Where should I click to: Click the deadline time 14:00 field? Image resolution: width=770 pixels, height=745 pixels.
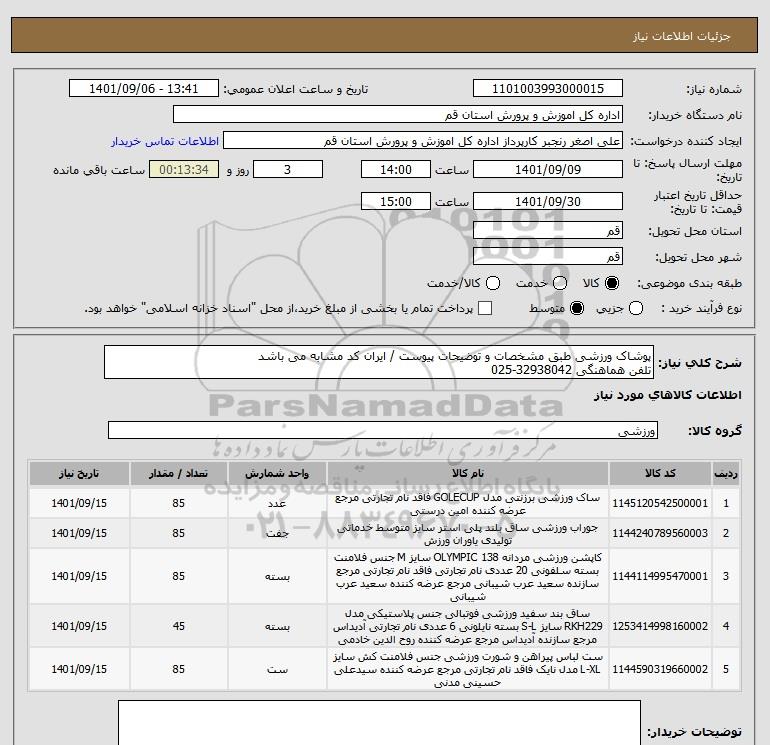point(396,170)
